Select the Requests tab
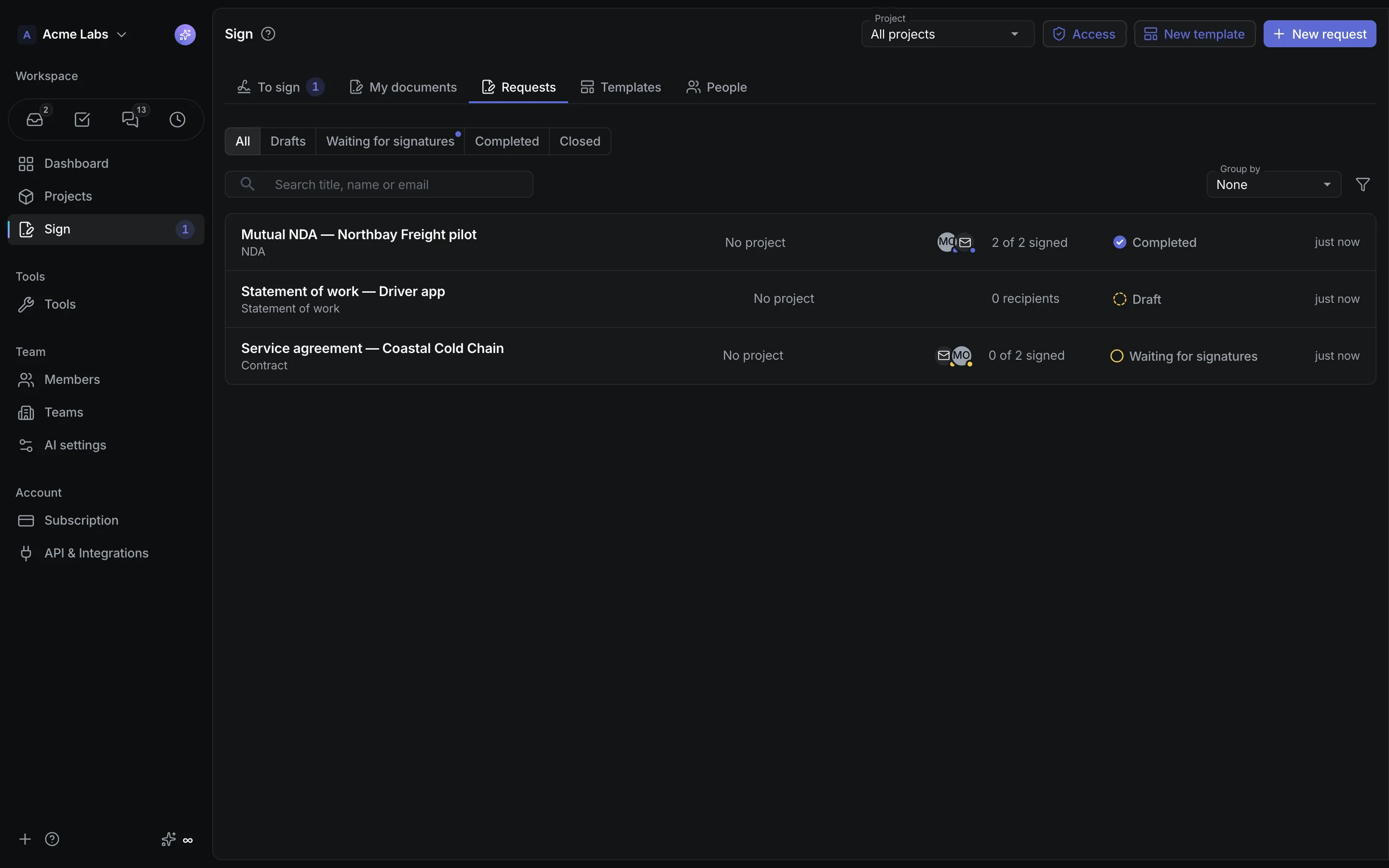Viewport: 1389px width, 868px height. coord(518,87)
